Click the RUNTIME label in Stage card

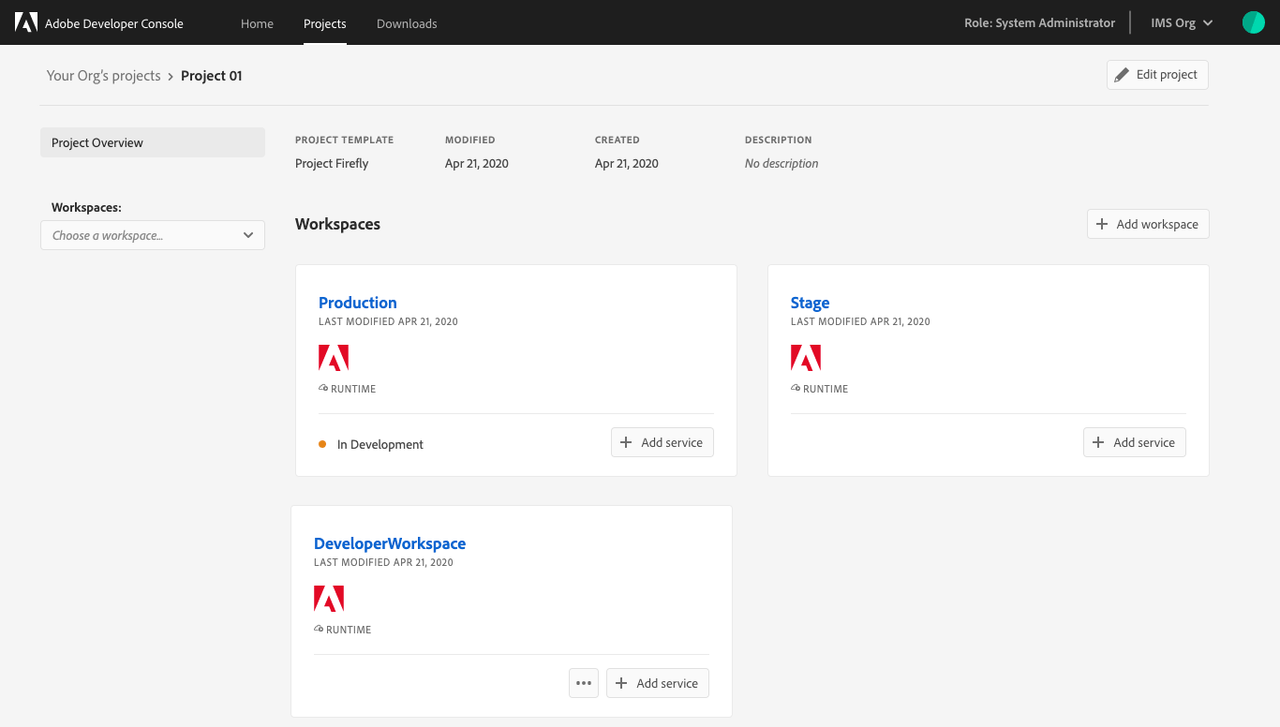(x=825, y=389)
